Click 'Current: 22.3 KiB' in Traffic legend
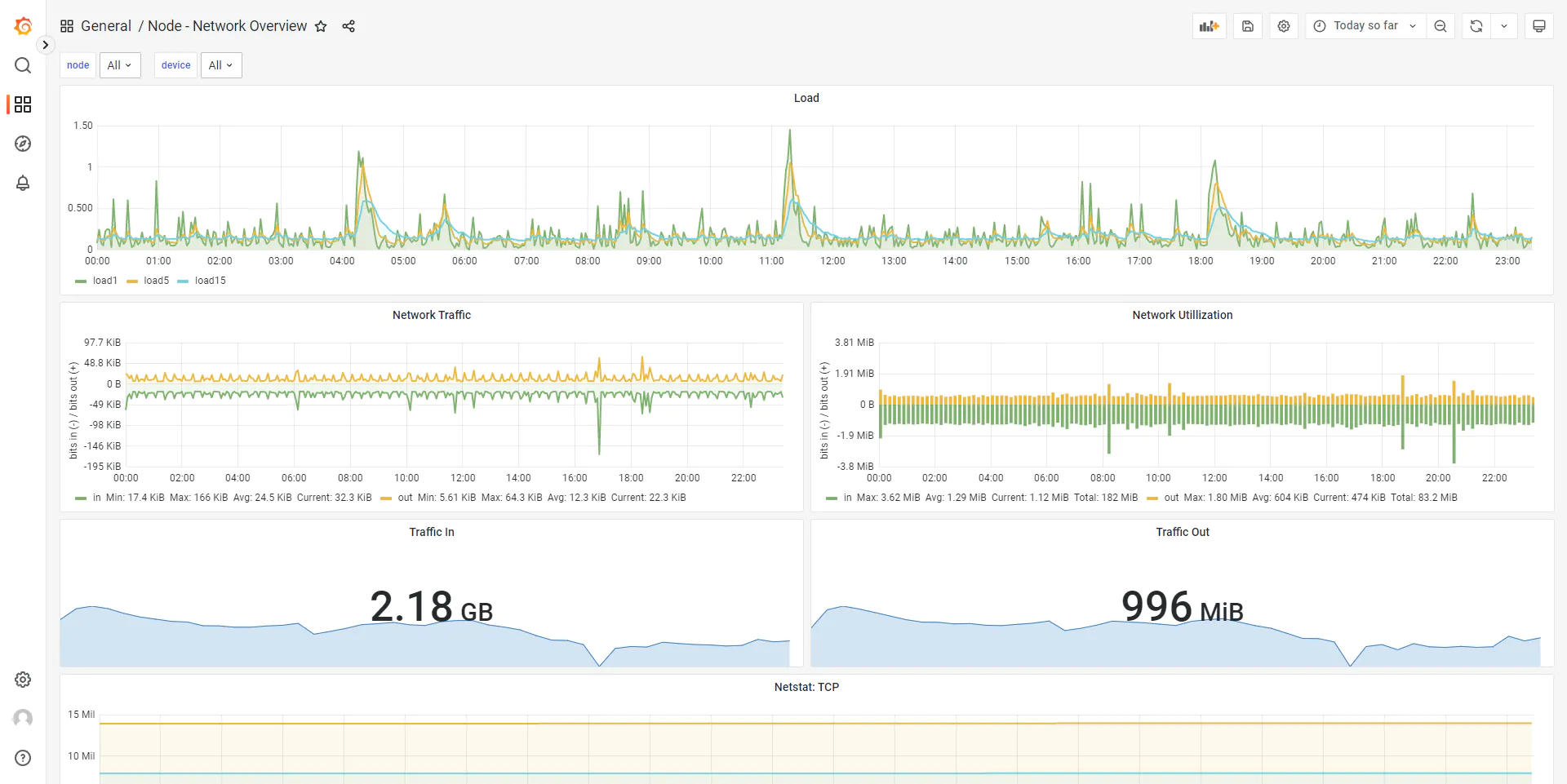The image size is (1567, 784). [649, 498]
